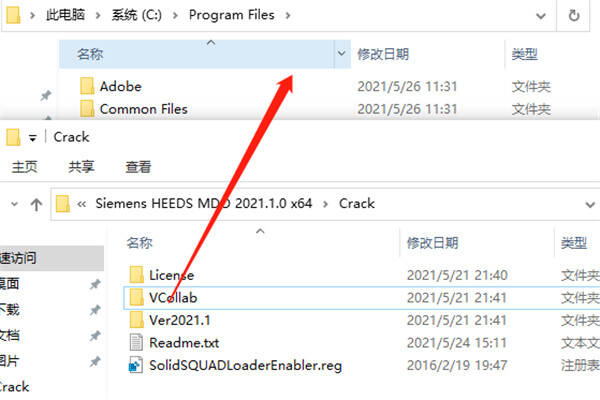Click the up-arrow navigation icon in Crack window
The width and height of the screenshot is (600, 400).
coord(36,204)
